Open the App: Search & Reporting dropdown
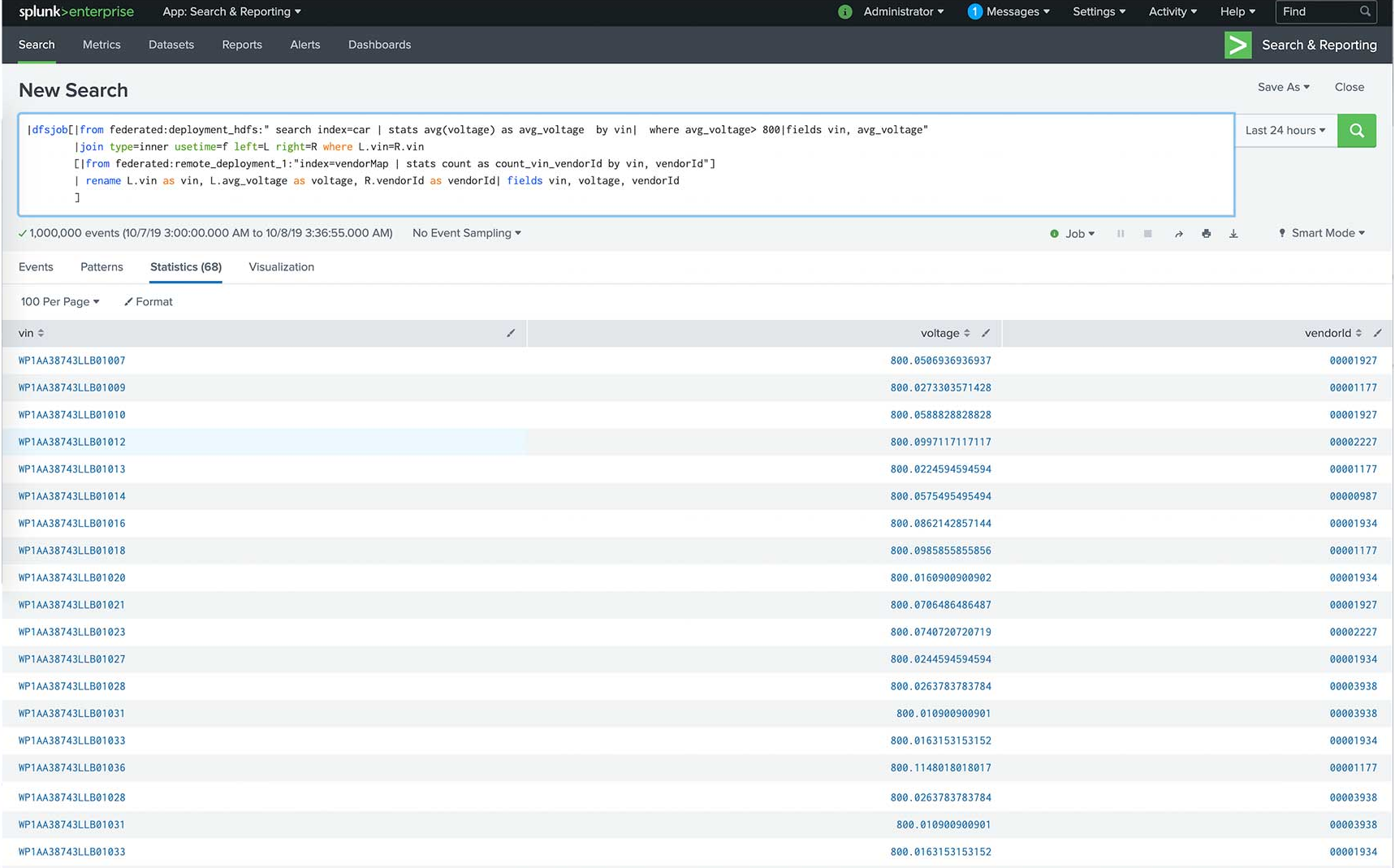Screen dimensions: 1395x868 click(x=231, y=11)
